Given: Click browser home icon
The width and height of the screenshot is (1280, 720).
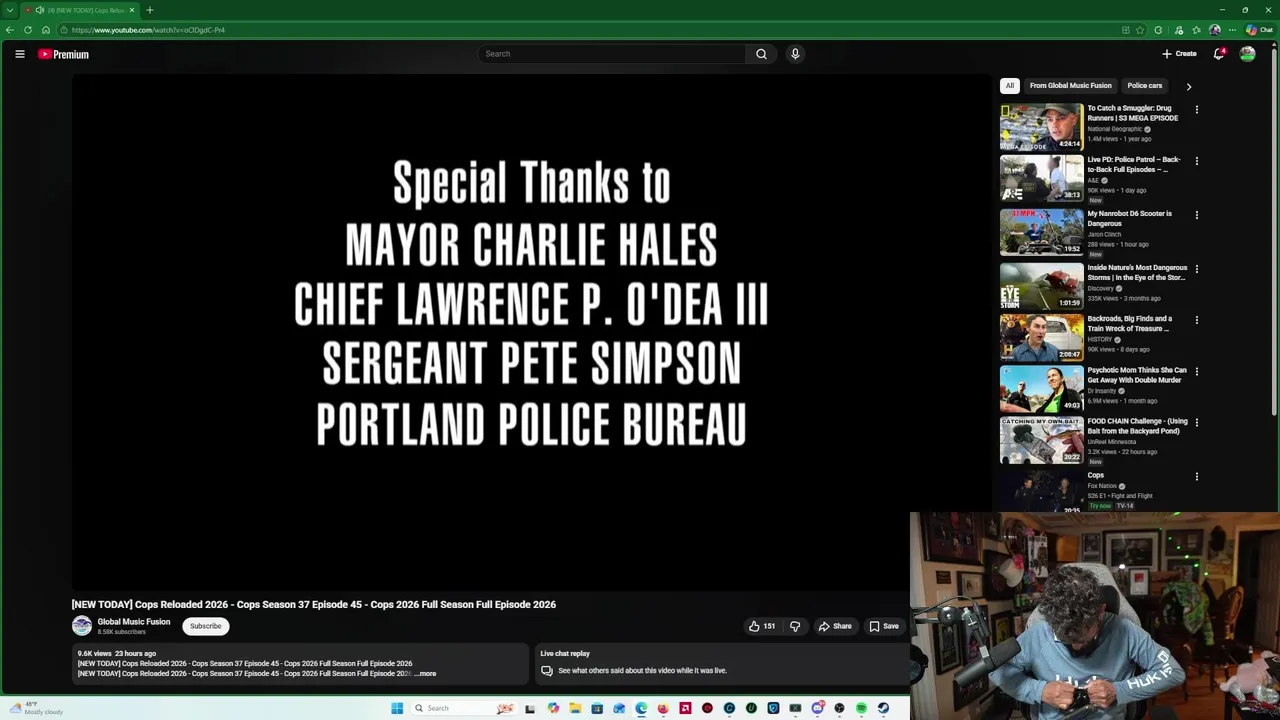Looking at the screenshot, I should [x=46, y=30].
